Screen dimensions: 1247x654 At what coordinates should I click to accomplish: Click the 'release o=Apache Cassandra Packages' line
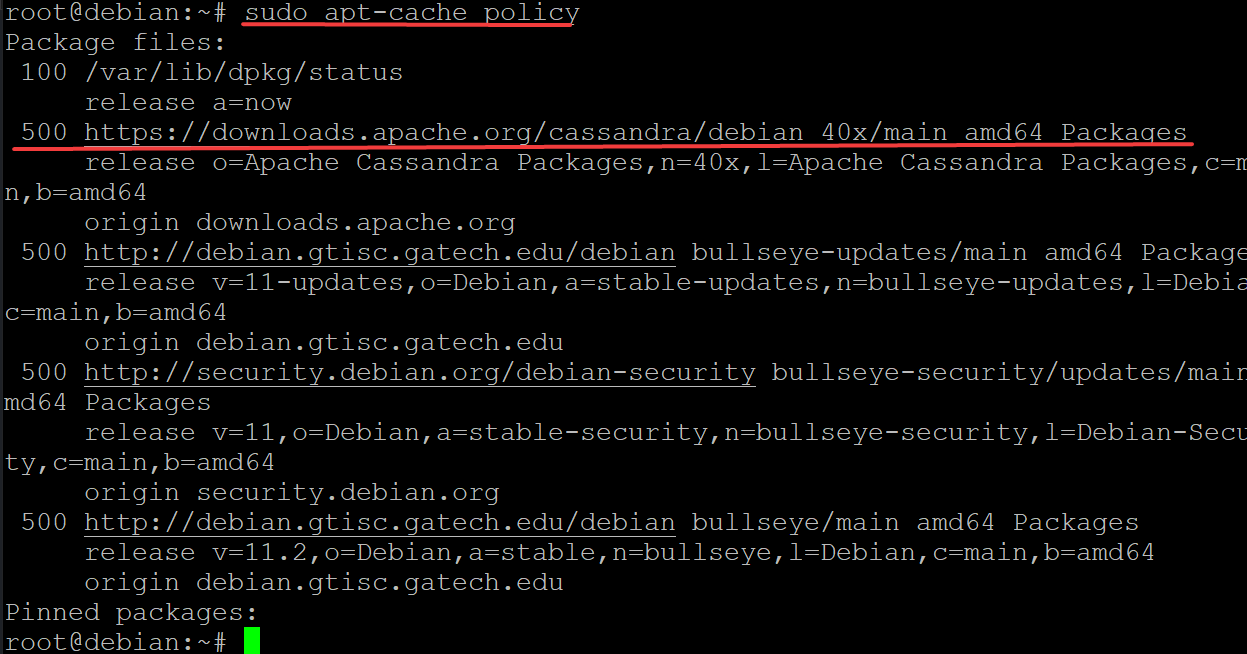click(x=665, y=162)
